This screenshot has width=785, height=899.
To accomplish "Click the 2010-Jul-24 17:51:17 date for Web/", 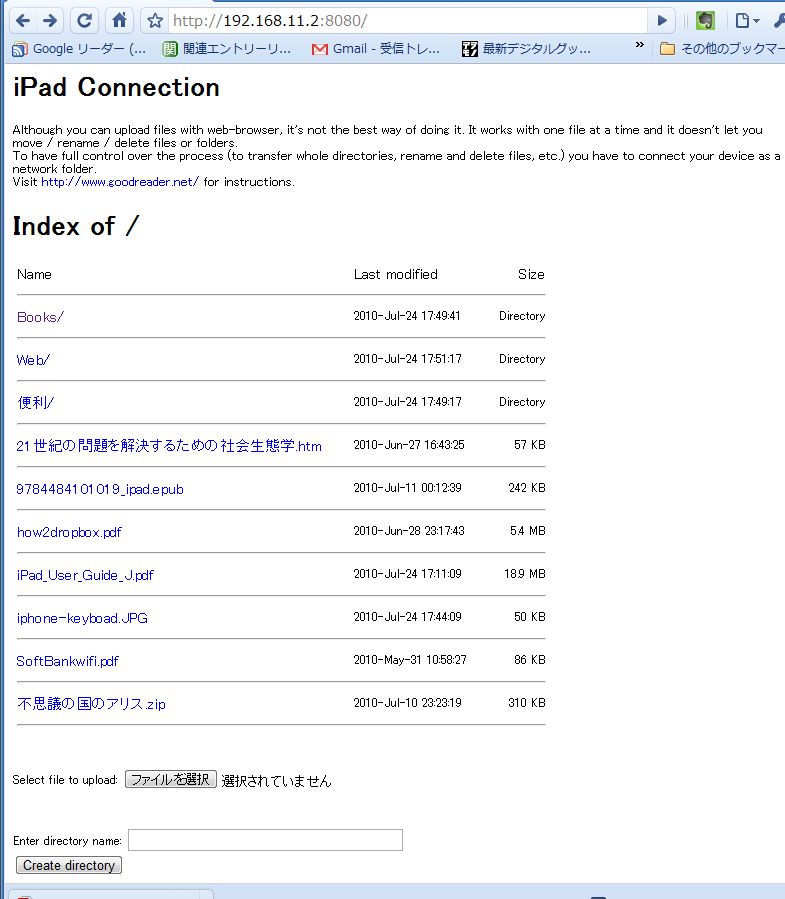I will [408, 359].
